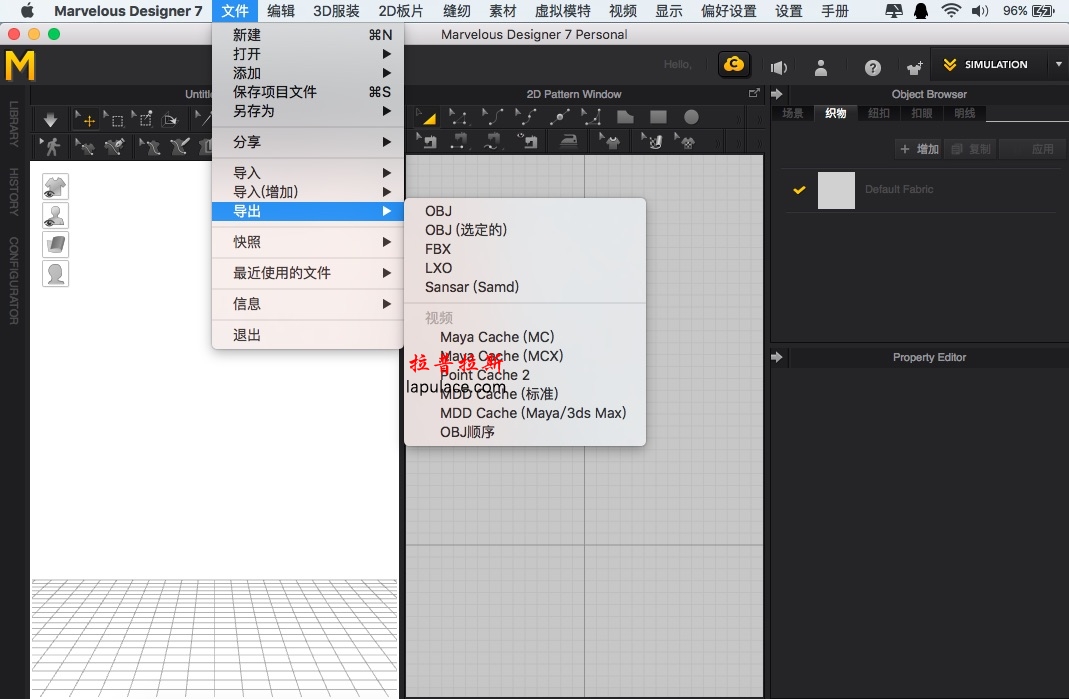Select the Segment Sewing tool
Screen dimensions: 1069x699
[460, 141]
